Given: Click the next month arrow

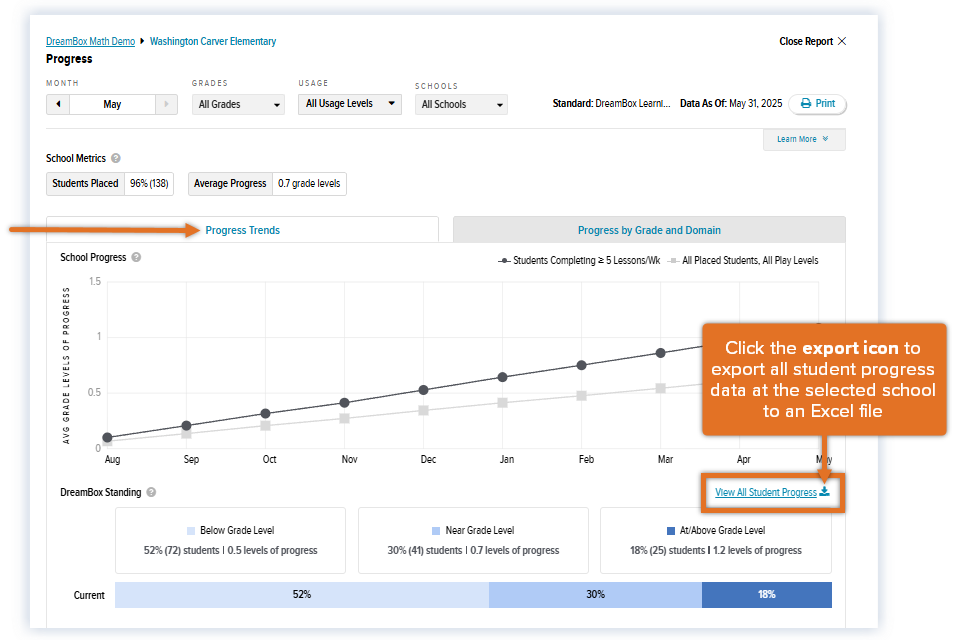Looking at the screenshot, I should [x=166, y=104].
